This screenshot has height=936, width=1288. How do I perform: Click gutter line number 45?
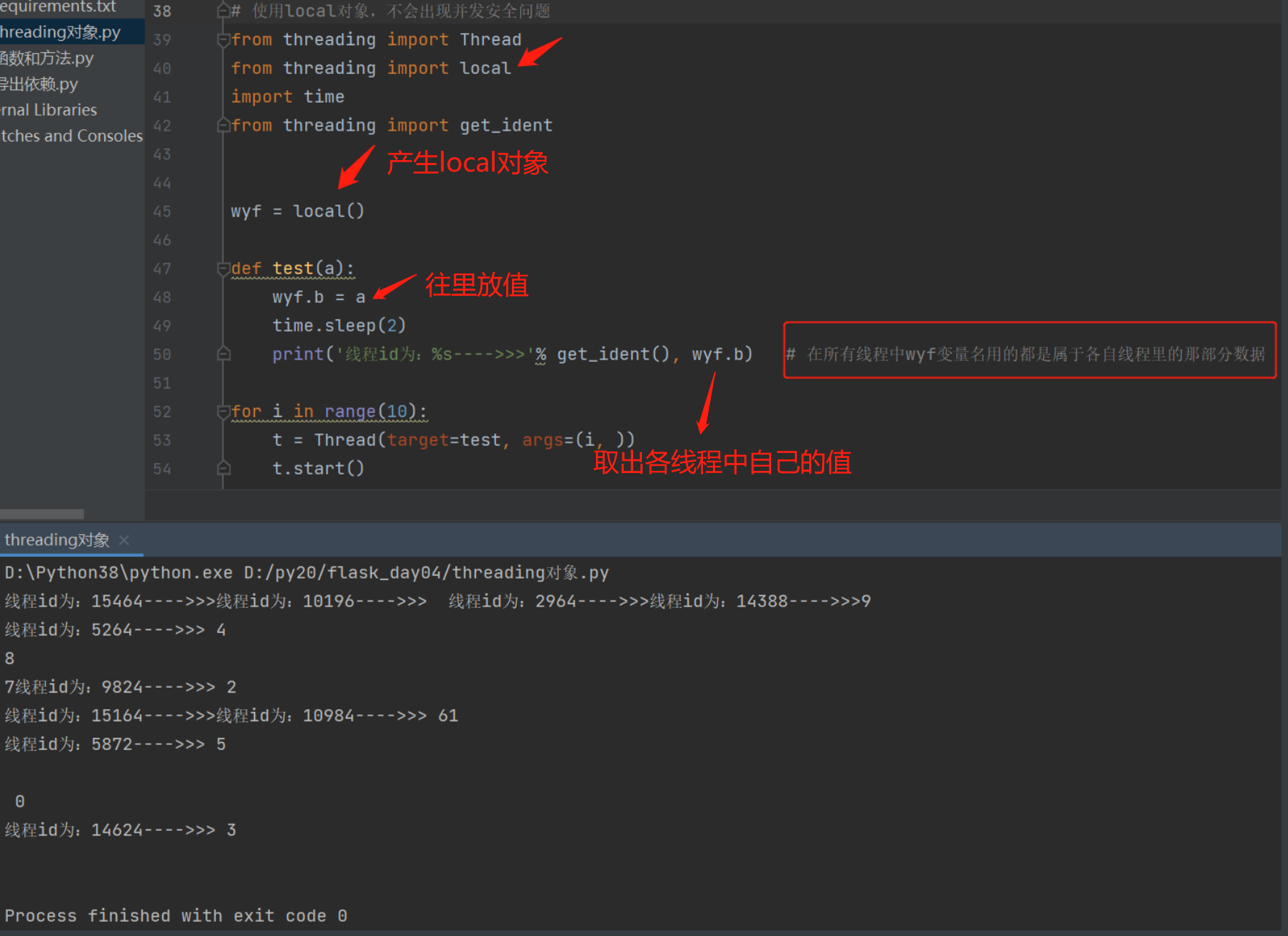pyautogui.click(x=162, y=211)
